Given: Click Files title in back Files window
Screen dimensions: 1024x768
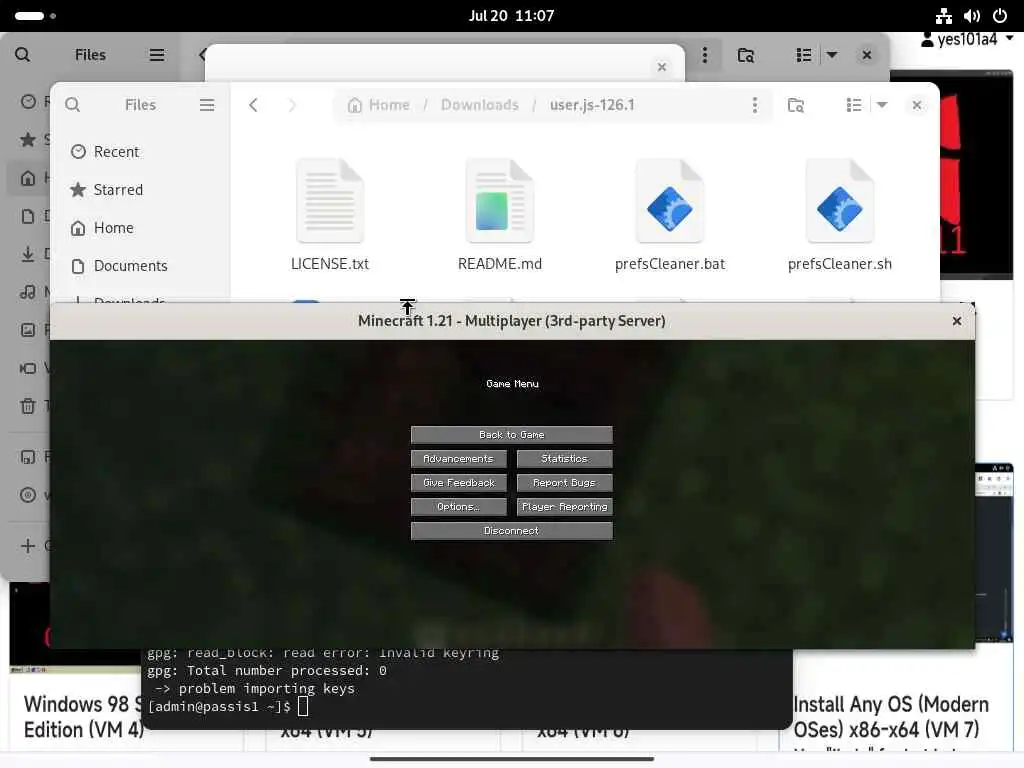Looking at the screenshot, I should tap(90, 55).
